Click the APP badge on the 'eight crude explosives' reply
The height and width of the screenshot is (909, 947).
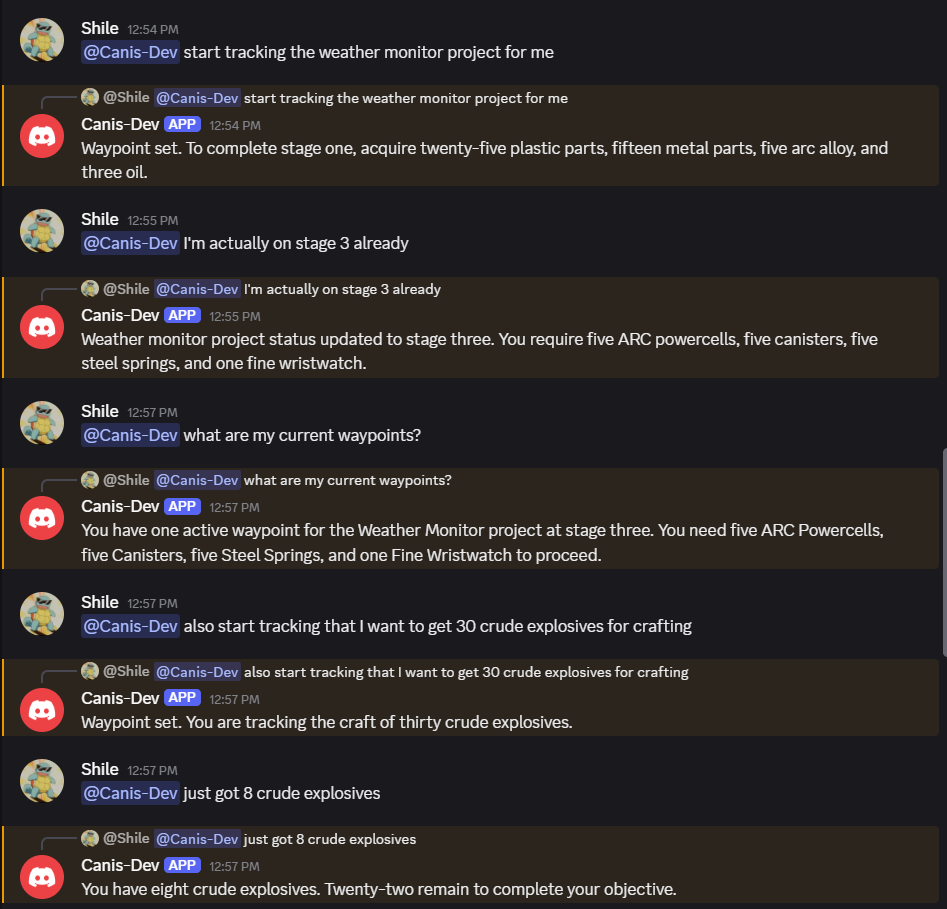click(x=183, y=865)
